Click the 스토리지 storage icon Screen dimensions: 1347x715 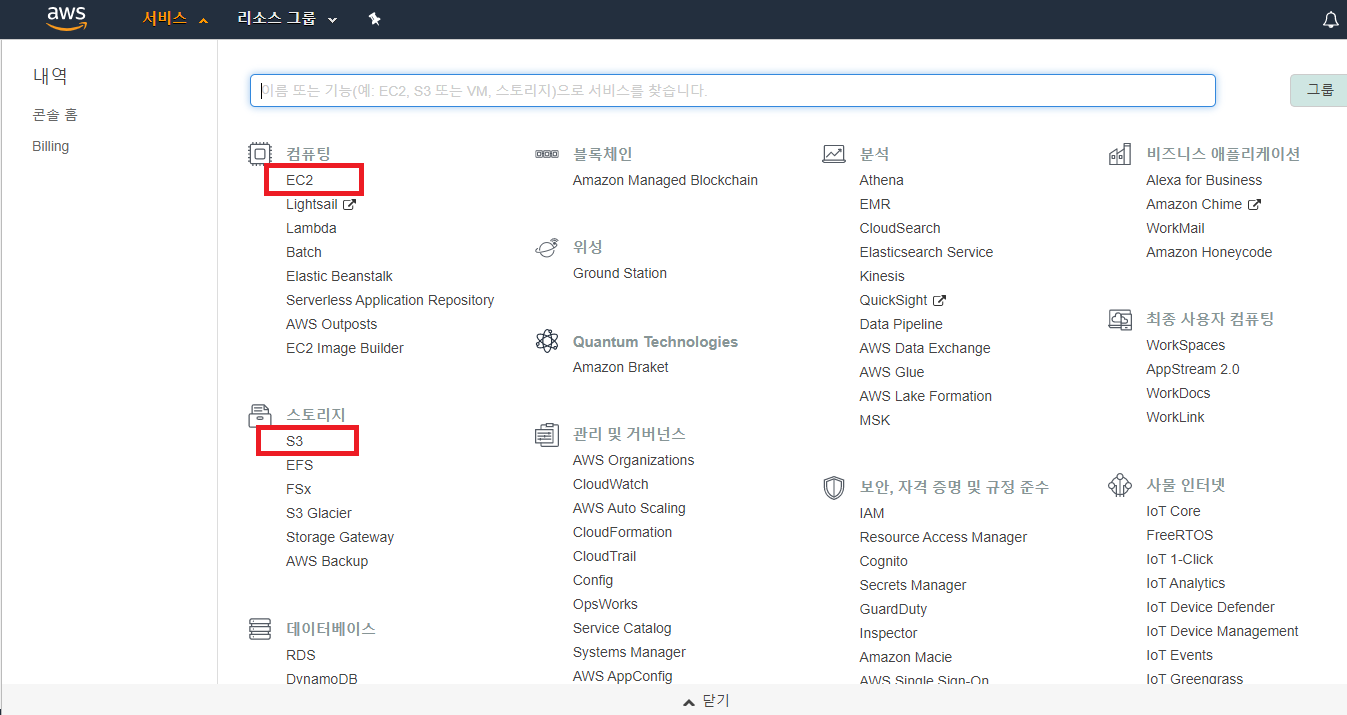260,415
